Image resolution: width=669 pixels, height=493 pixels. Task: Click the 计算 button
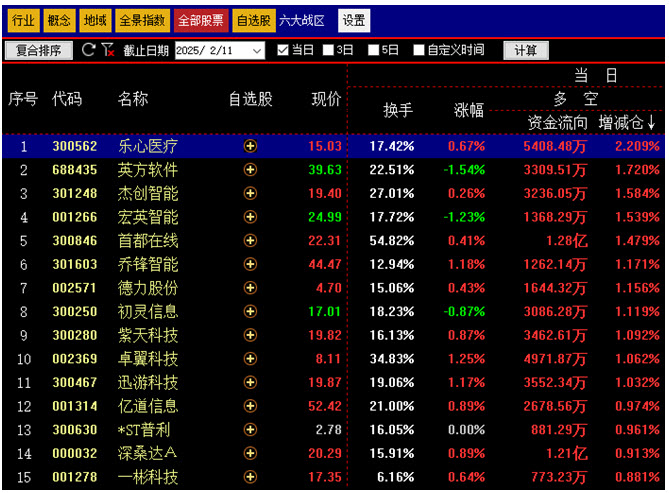pyautogui.click(x=526, y=50)
